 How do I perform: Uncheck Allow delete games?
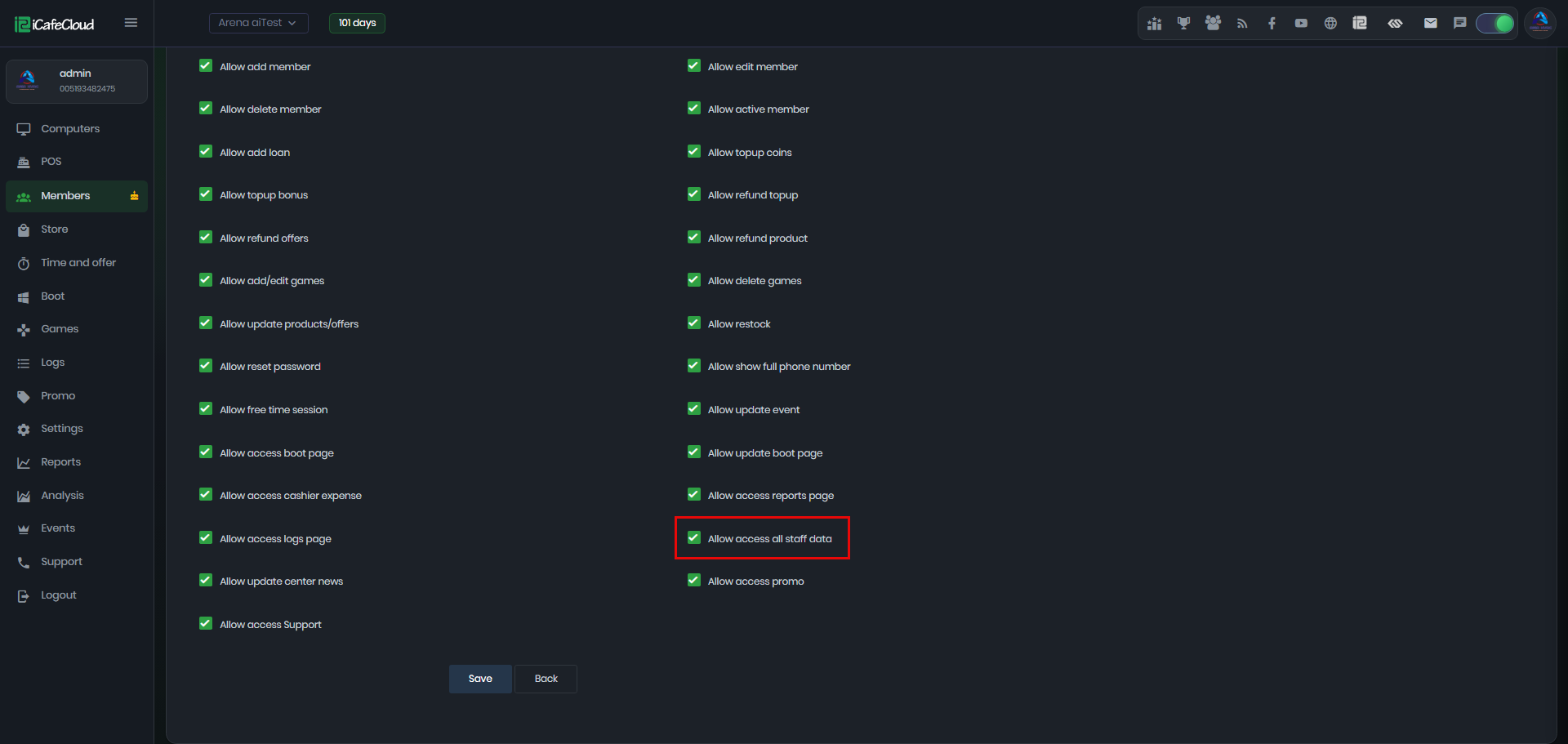point(694,280)
